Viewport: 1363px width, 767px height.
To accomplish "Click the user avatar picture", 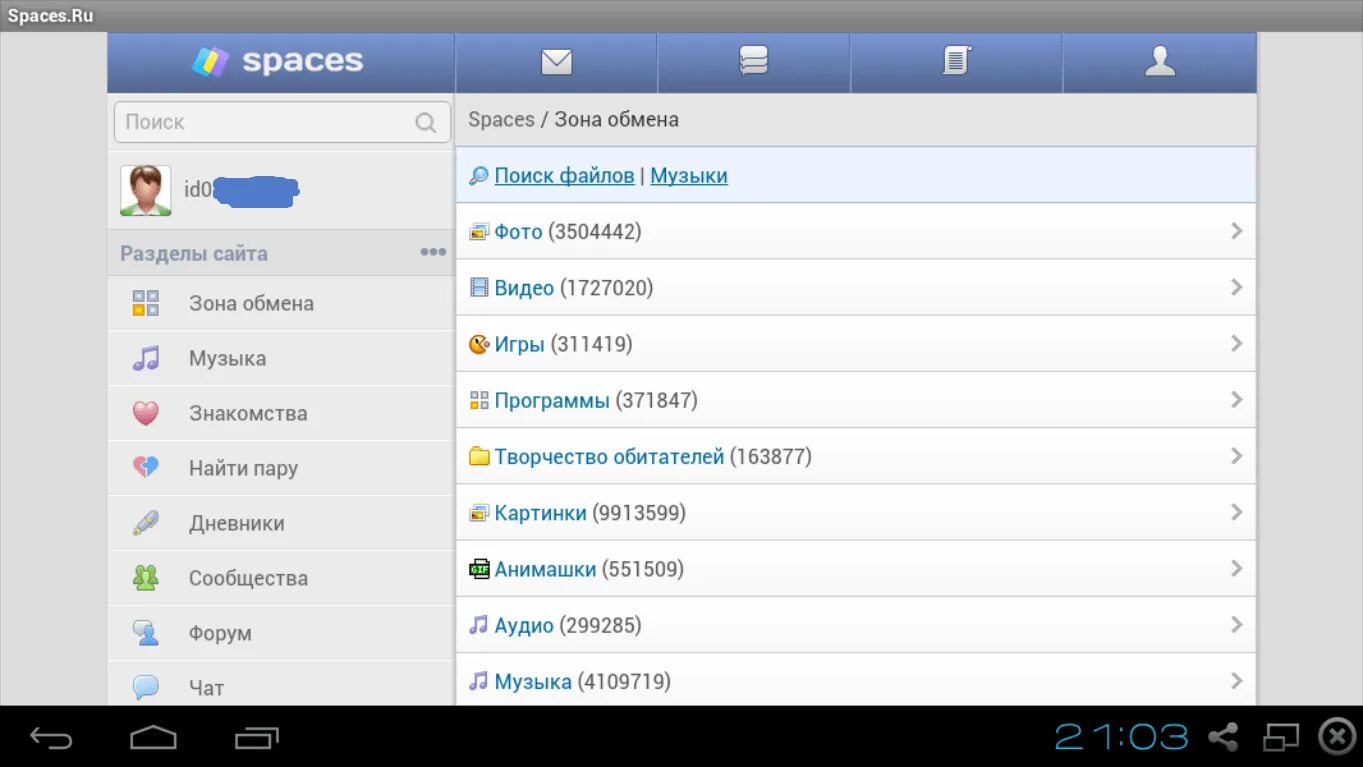I will (x=146, y=190).
